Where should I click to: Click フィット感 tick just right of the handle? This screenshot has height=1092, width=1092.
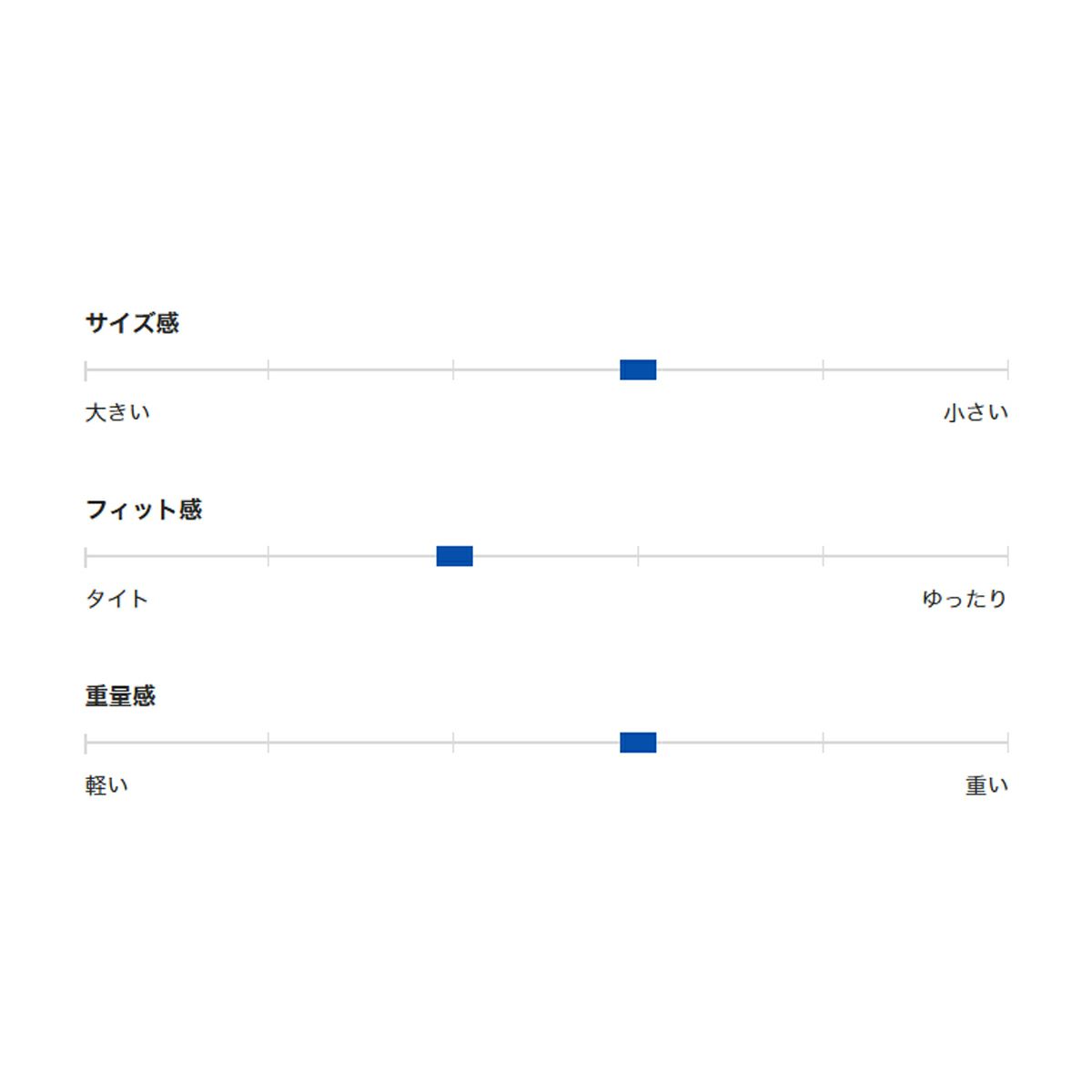(x=638, y=556)
